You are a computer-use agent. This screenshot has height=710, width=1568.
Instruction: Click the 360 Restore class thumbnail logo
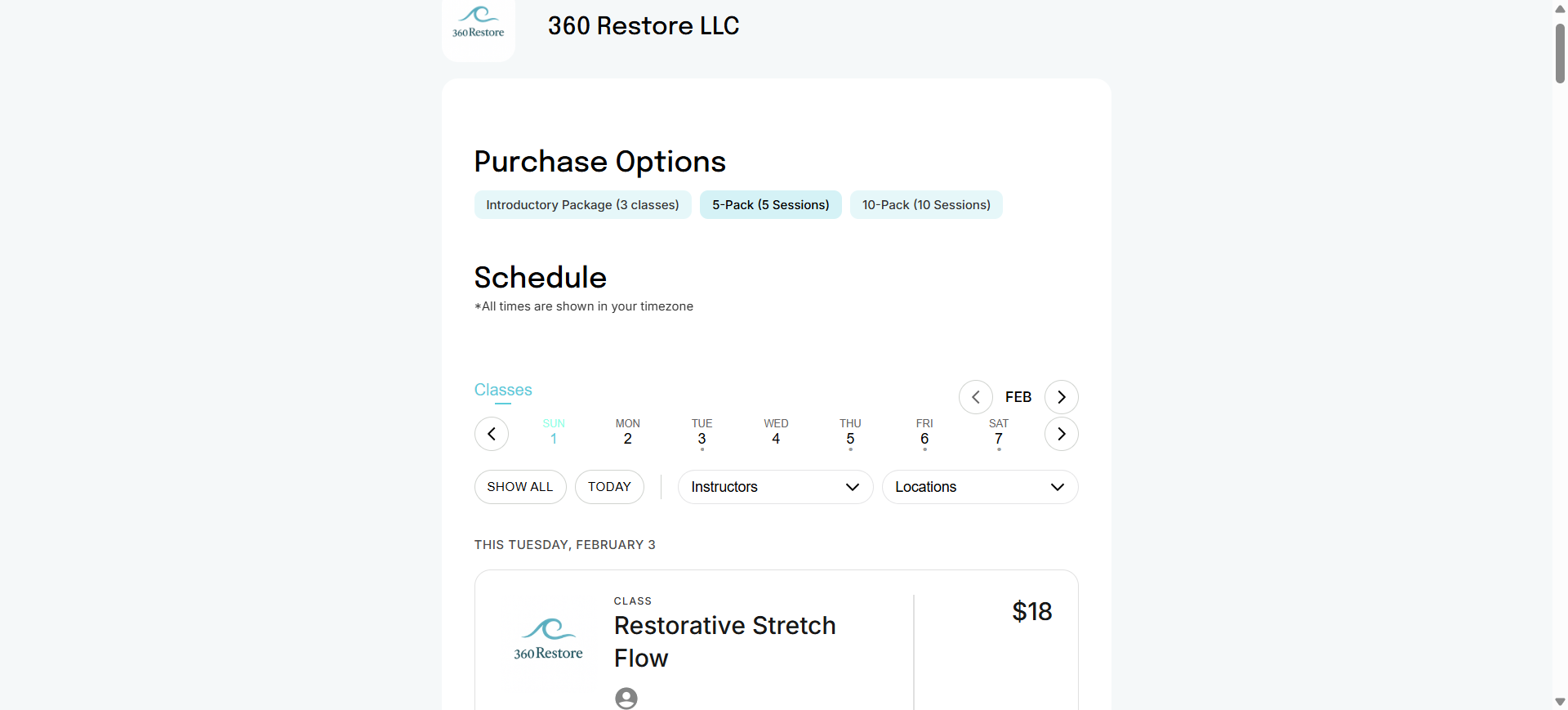548,640
